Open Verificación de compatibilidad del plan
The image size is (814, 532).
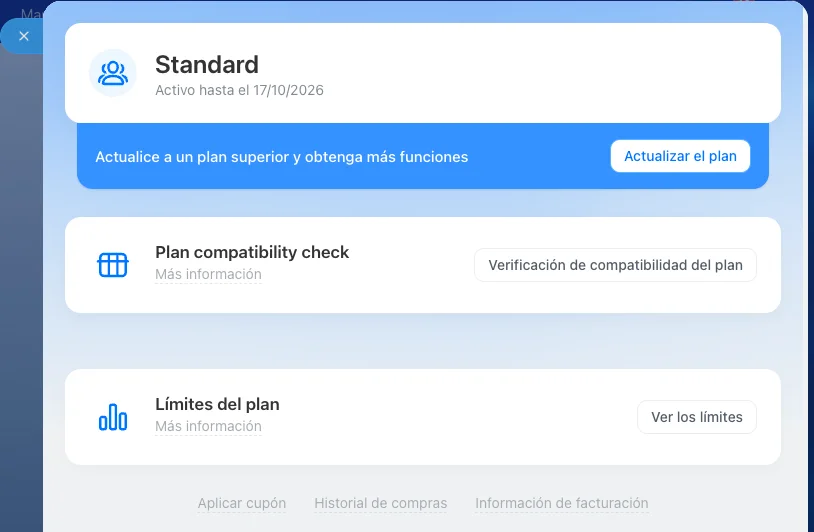click(x=615, y=265)
